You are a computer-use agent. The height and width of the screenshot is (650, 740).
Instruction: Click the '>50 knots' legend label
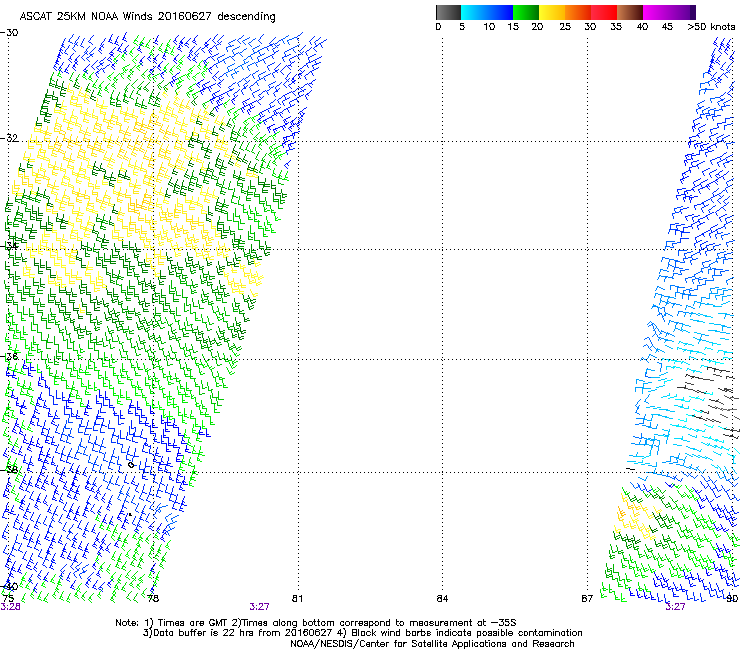point(711,27)
